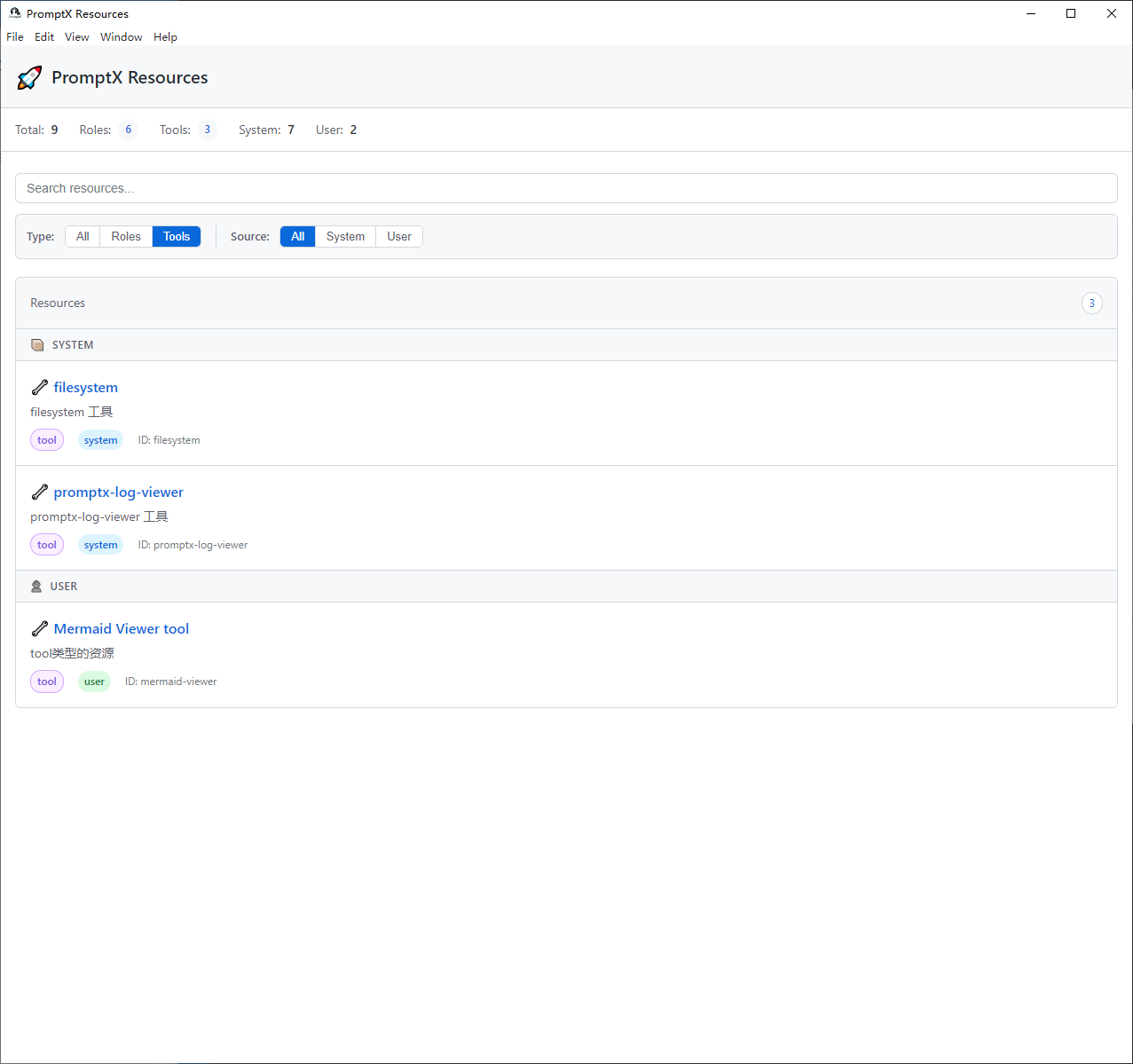Screen dimensions: 1133x1064
Task: Minimize the PromptX Resources window
Action: (1031, 13)
